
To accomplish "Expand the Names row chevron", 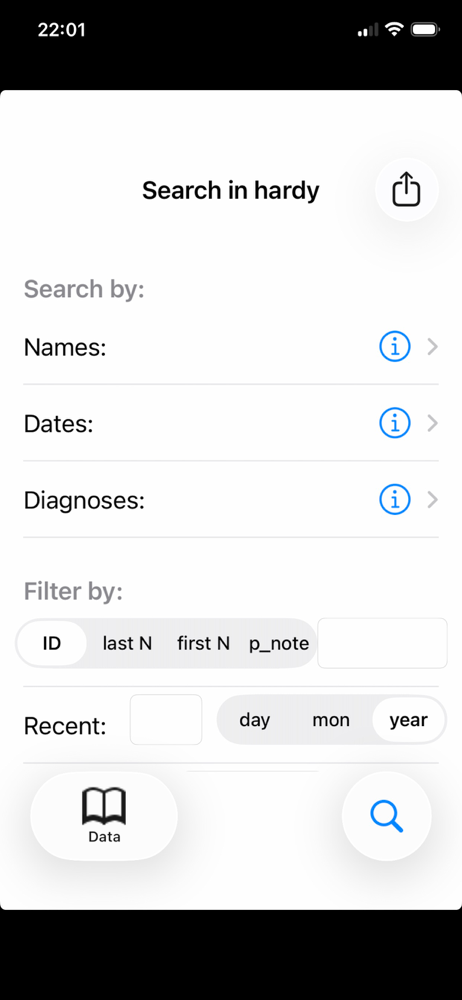I will (433, 347).
